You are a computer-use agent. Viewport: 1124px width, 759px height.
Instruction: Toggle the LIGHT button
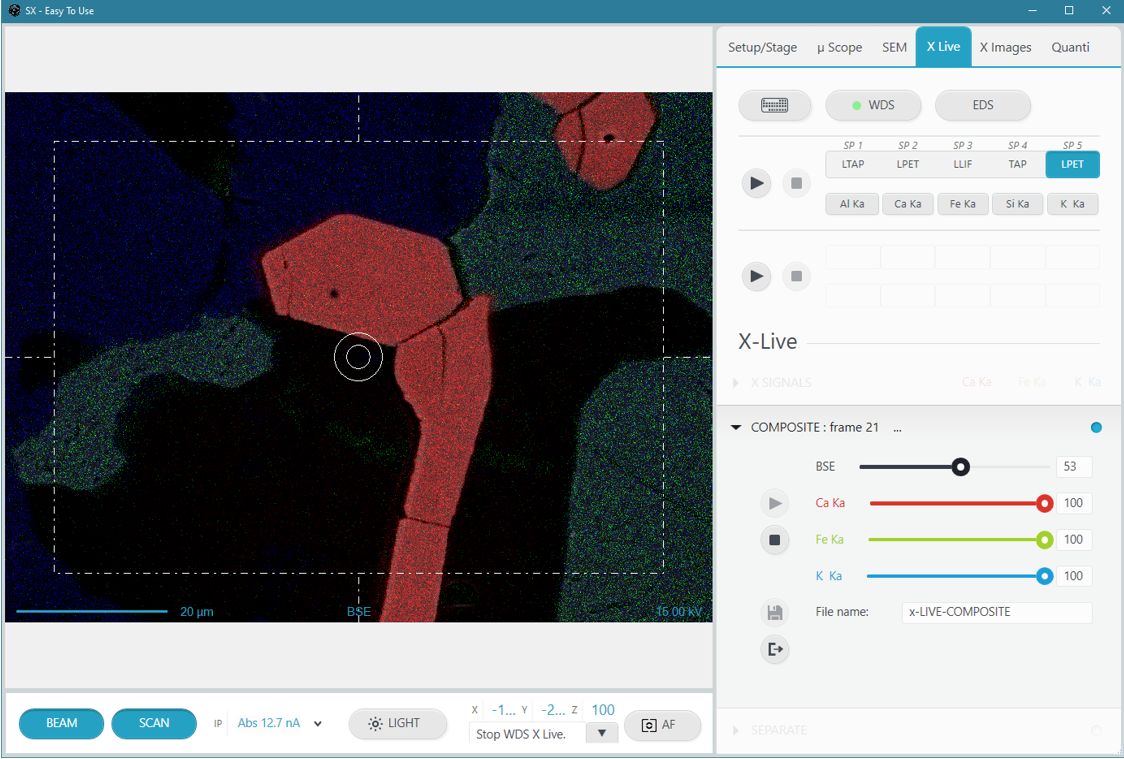coord(397,723)
